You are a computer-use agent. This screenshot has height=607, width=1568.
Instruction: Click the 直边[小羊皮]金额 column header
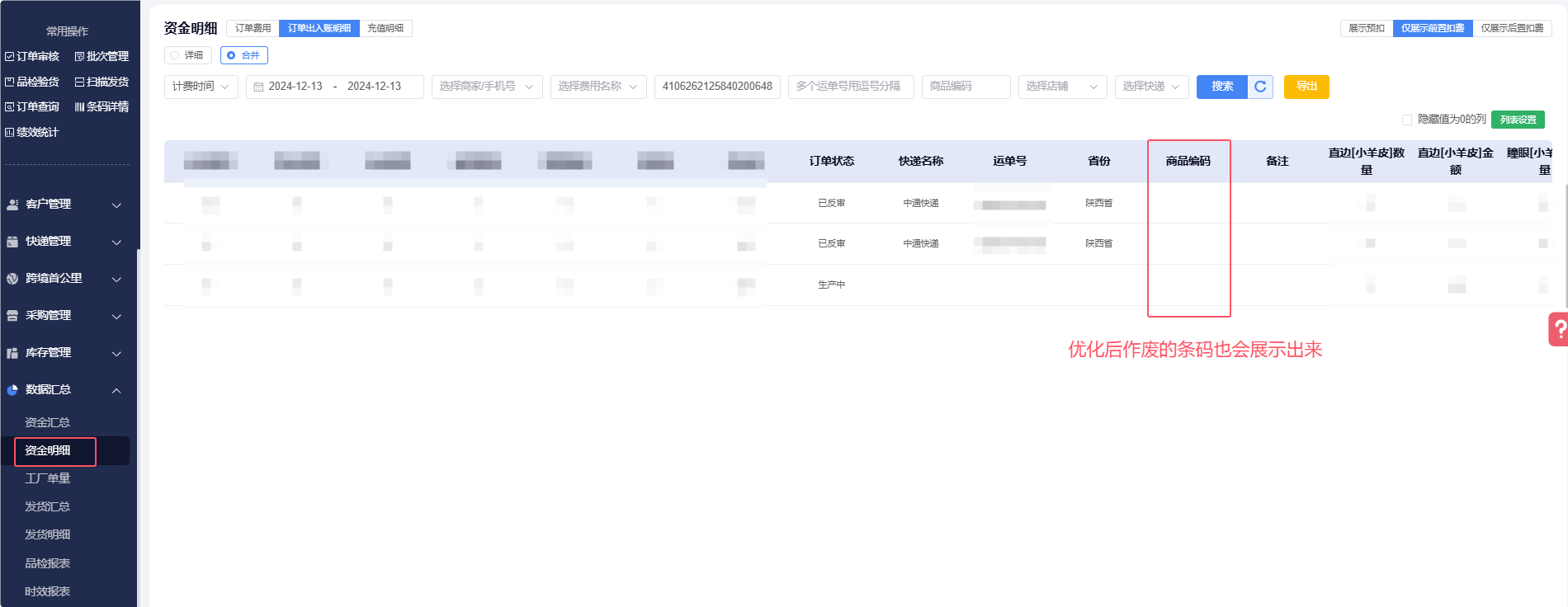(1456, 162)
